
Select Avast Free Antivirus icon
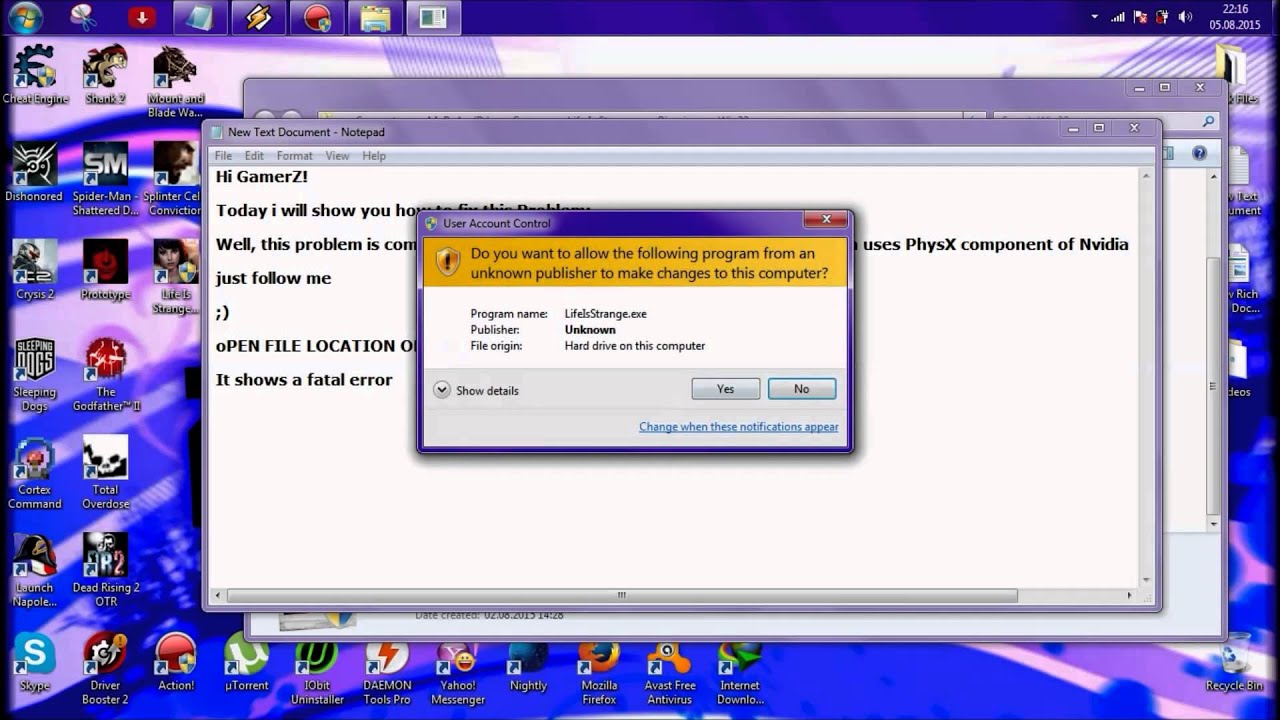pyautogui.click(x=669, y=669)
